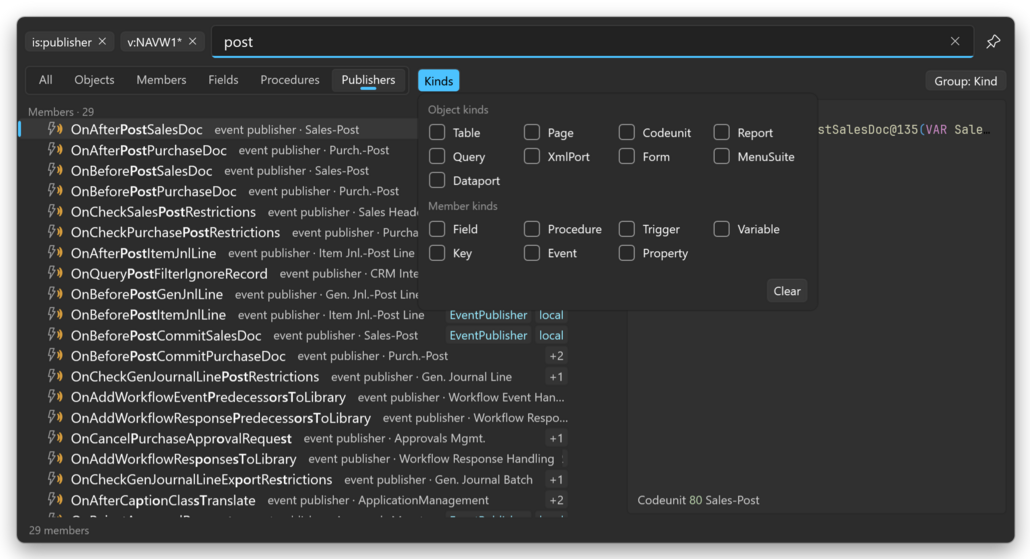The image size is (1030, 559).
Task: Click event icon beside OnCheckSalesPostRestrictions
Action: (x=55, y=212)
